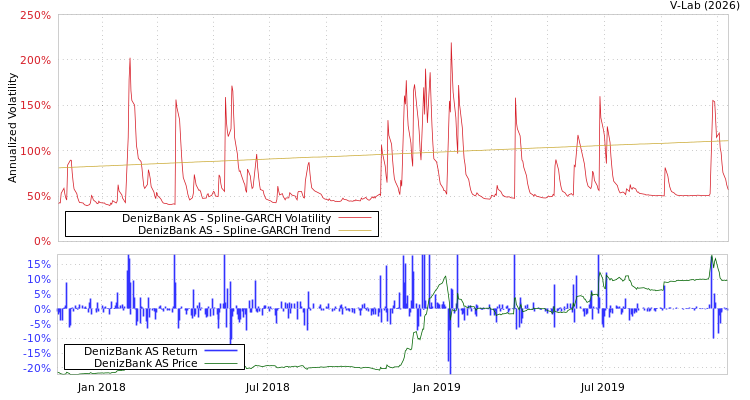
Task: Click the red Volatility legend line sample
Action: 354,218
